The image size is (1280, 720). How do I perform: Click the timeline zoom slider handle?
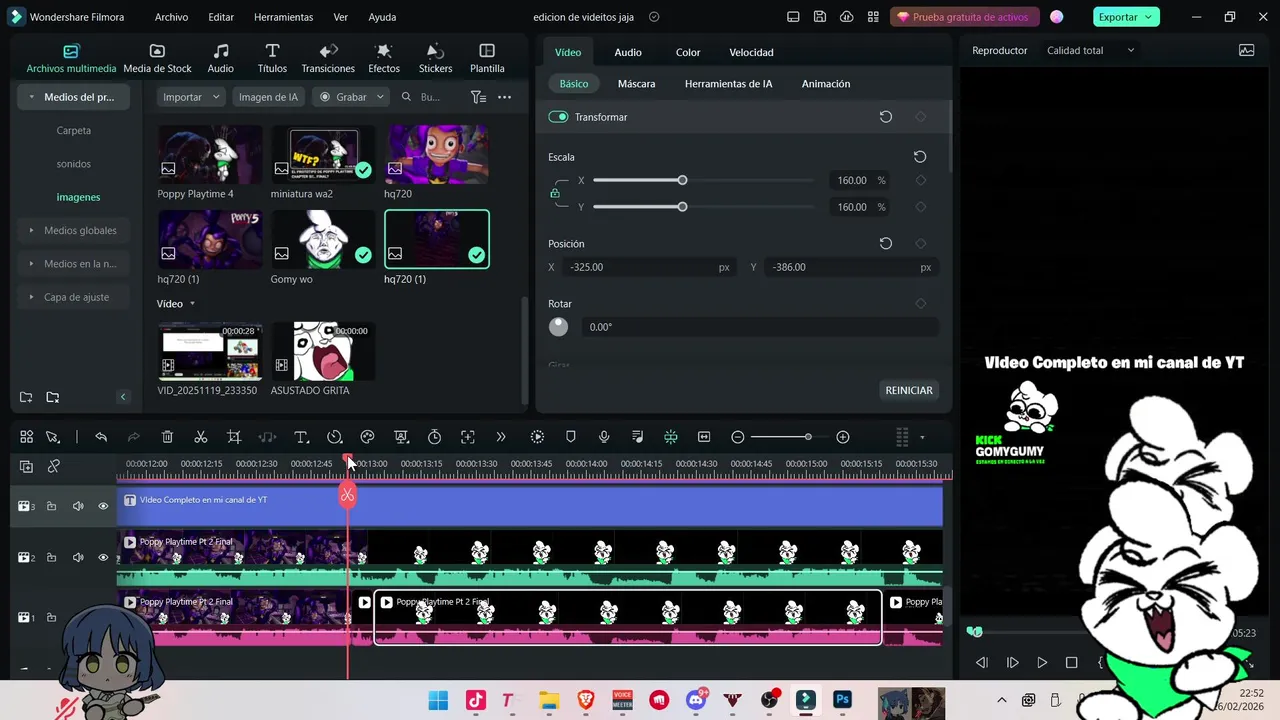pyautogui.click(x=808, y=437)
